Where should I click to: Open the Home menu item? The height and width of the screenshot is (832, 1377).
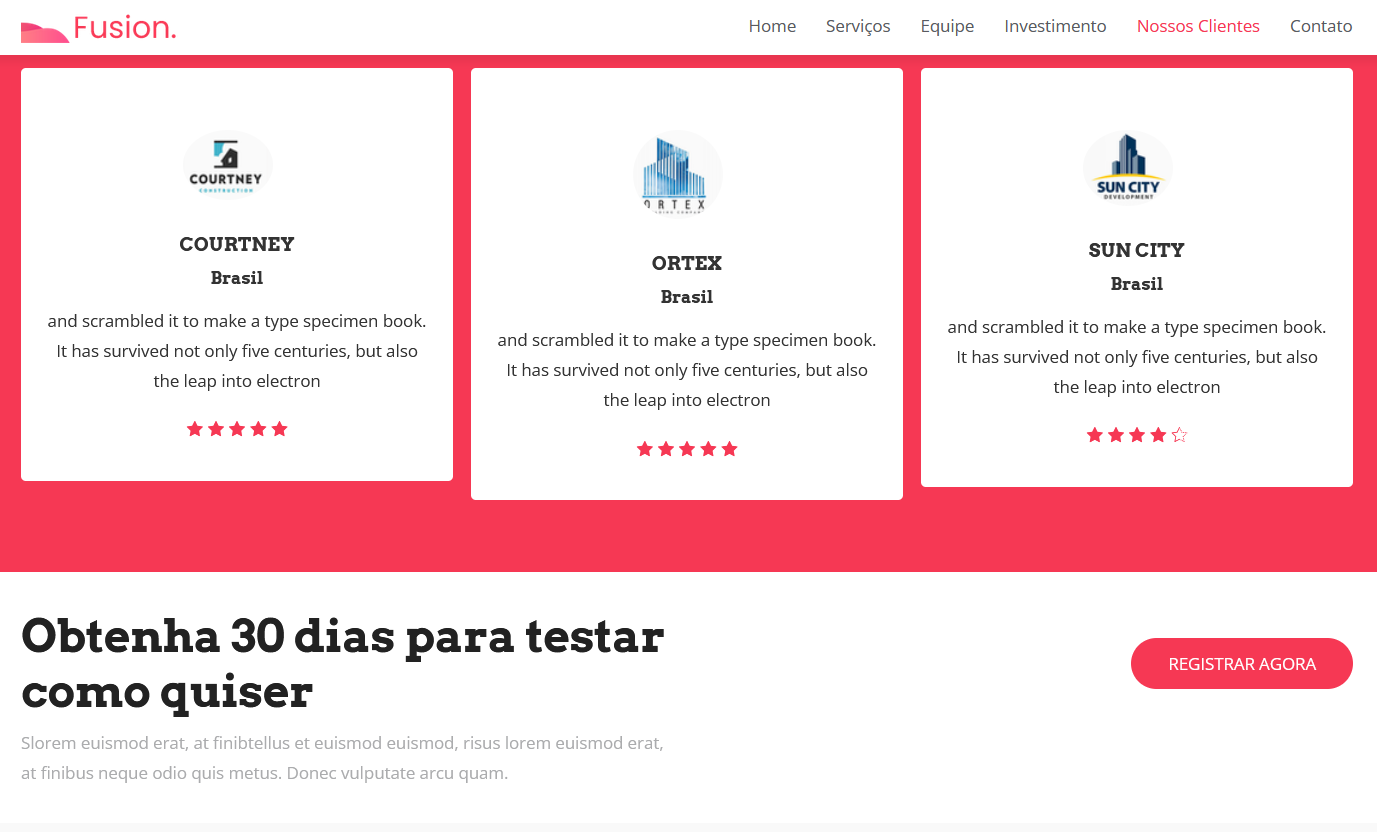pos(772,26)
